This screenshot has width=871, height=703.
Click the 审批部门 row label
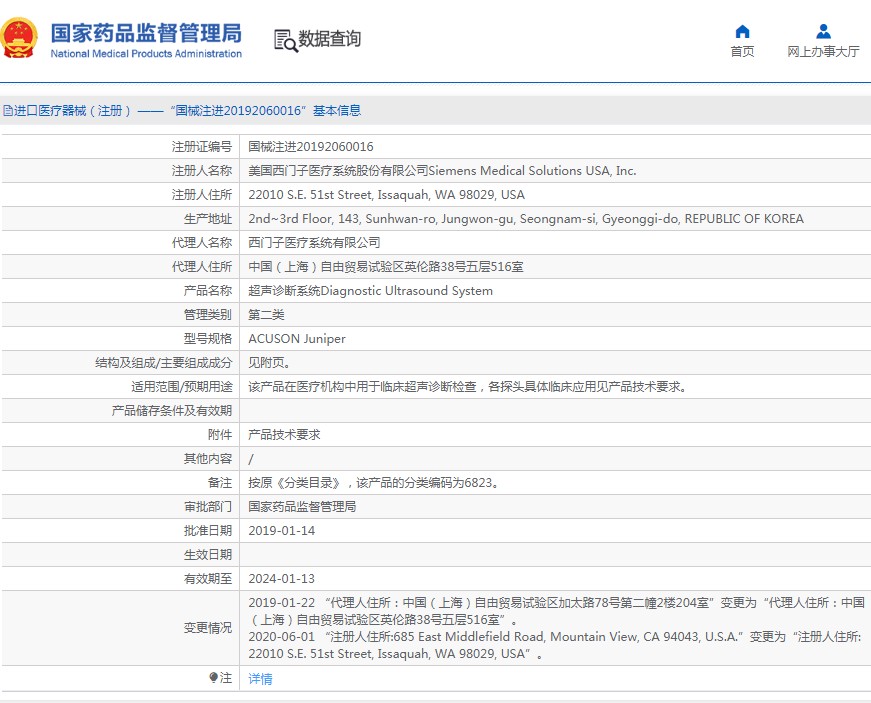(208, 506)
